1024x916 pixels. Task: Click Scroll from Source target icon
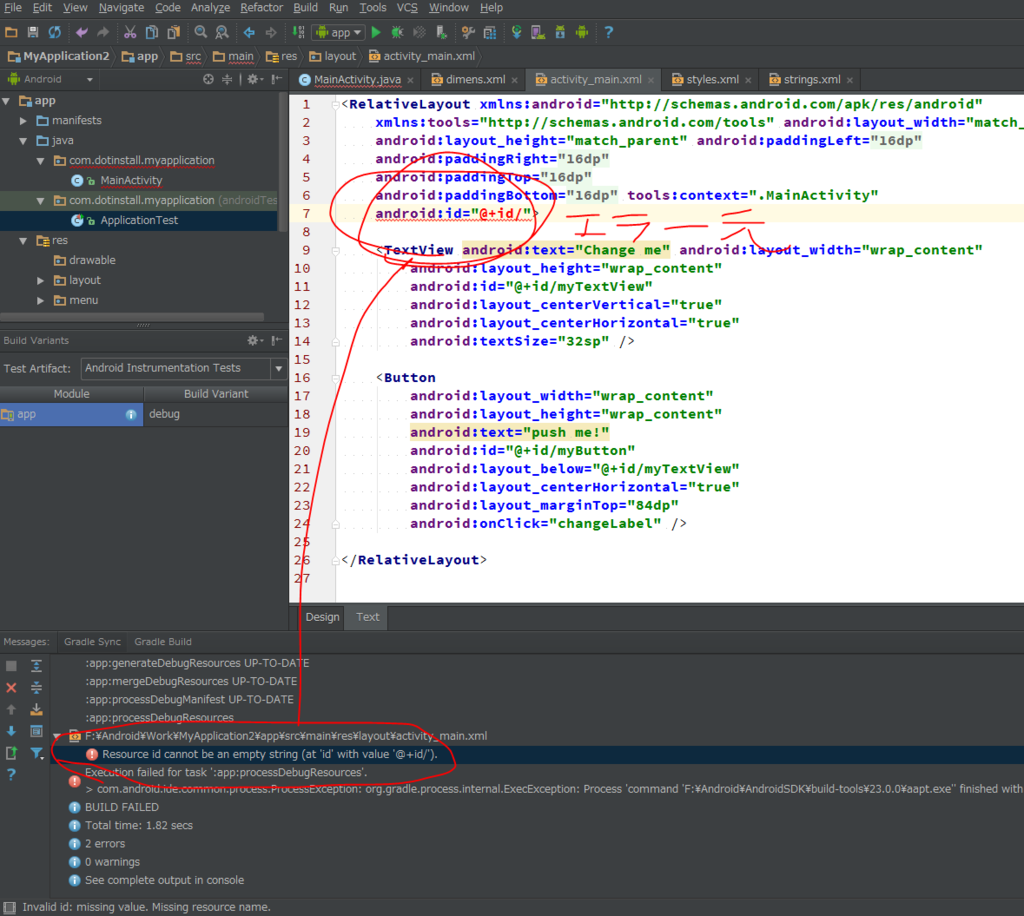click(x=208, y=79)
